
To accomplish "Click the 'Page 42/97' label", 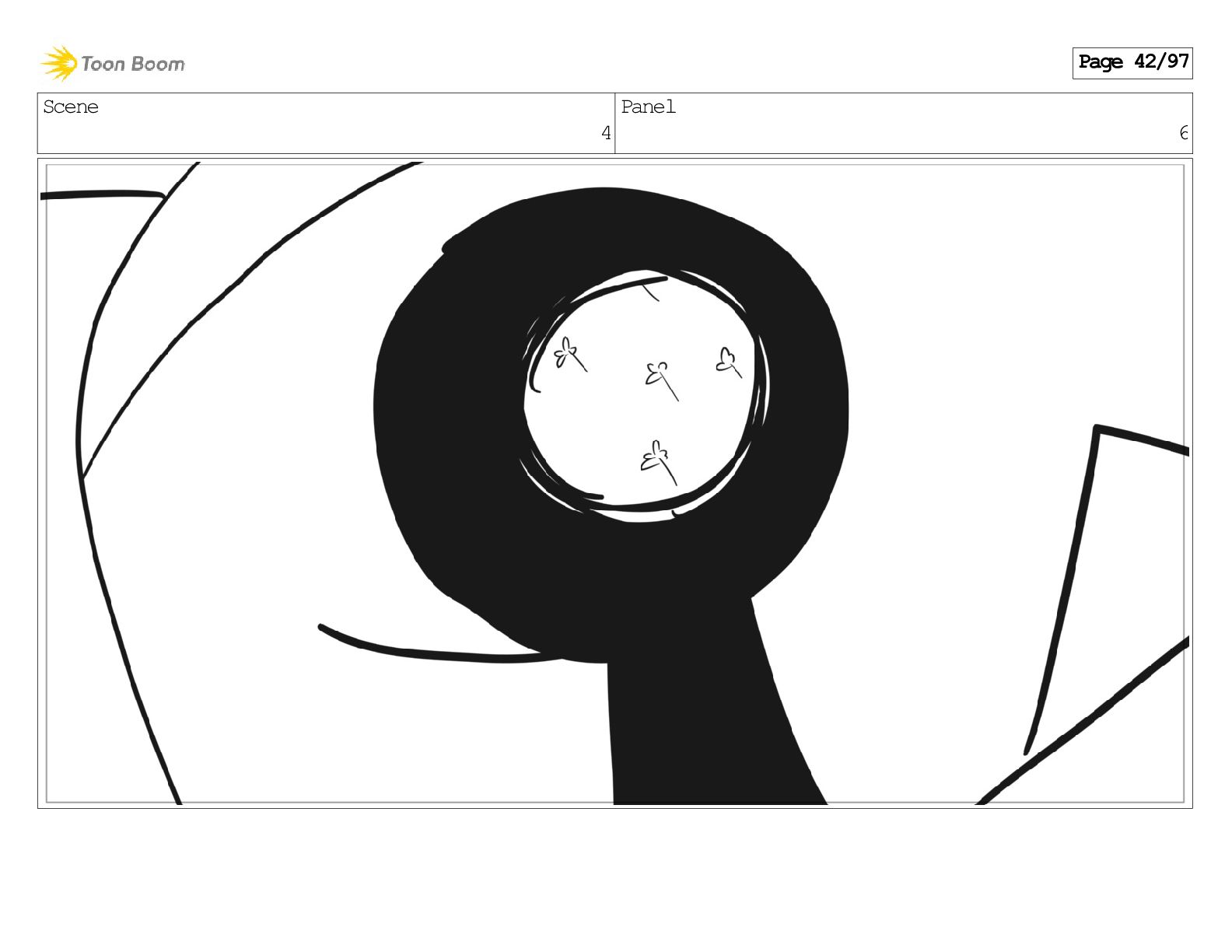I will pos(1132,62).
